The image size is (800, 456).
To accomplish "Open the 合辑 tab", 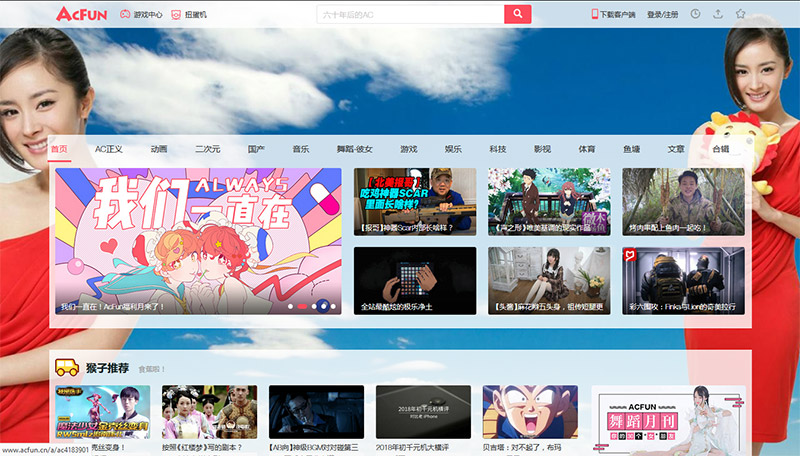I will point(721,149).
